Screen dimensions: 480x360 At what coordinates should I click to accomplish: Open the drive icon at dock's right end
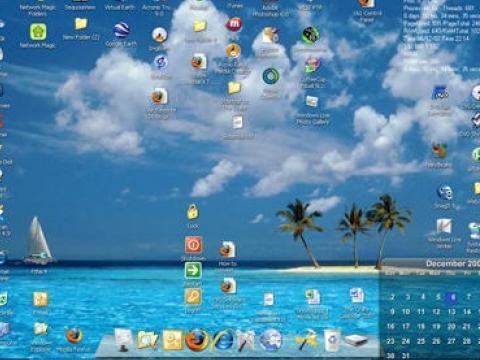coord(356,341)
